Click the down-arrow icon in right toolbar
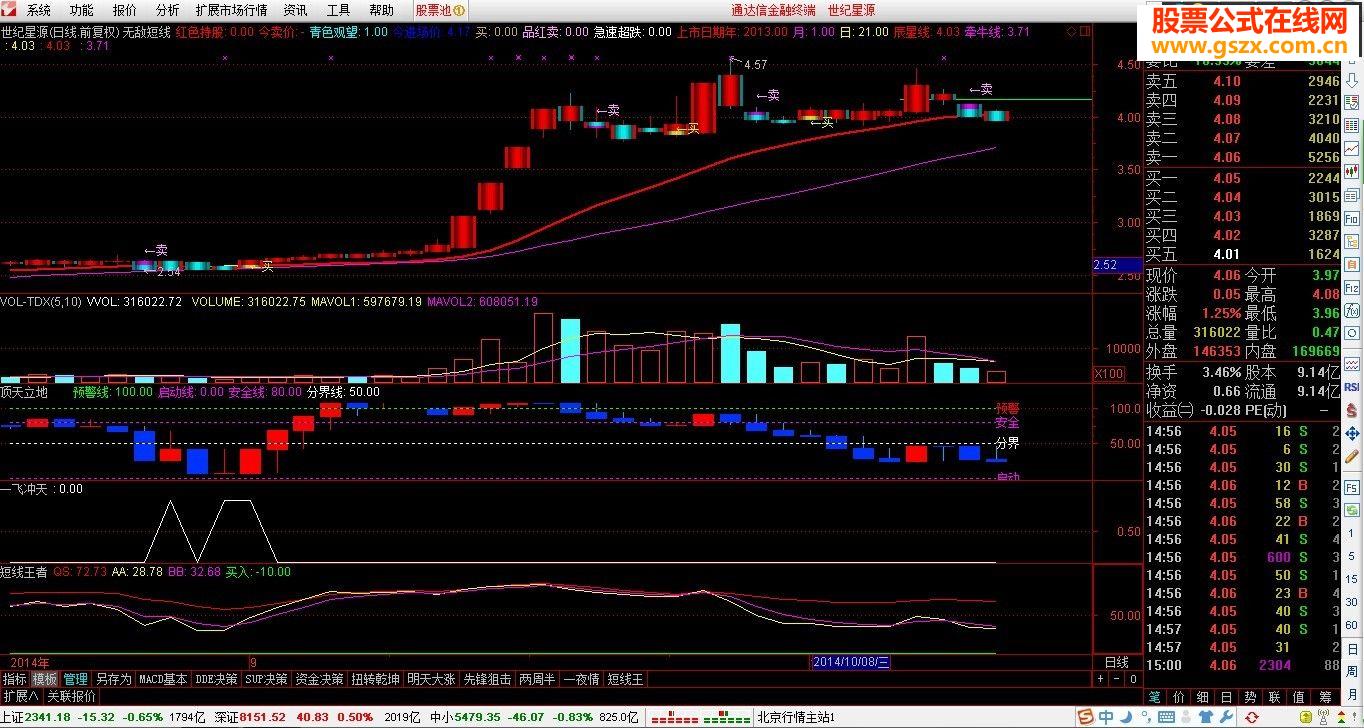The image size is (1364, 728). point(1351,80)
